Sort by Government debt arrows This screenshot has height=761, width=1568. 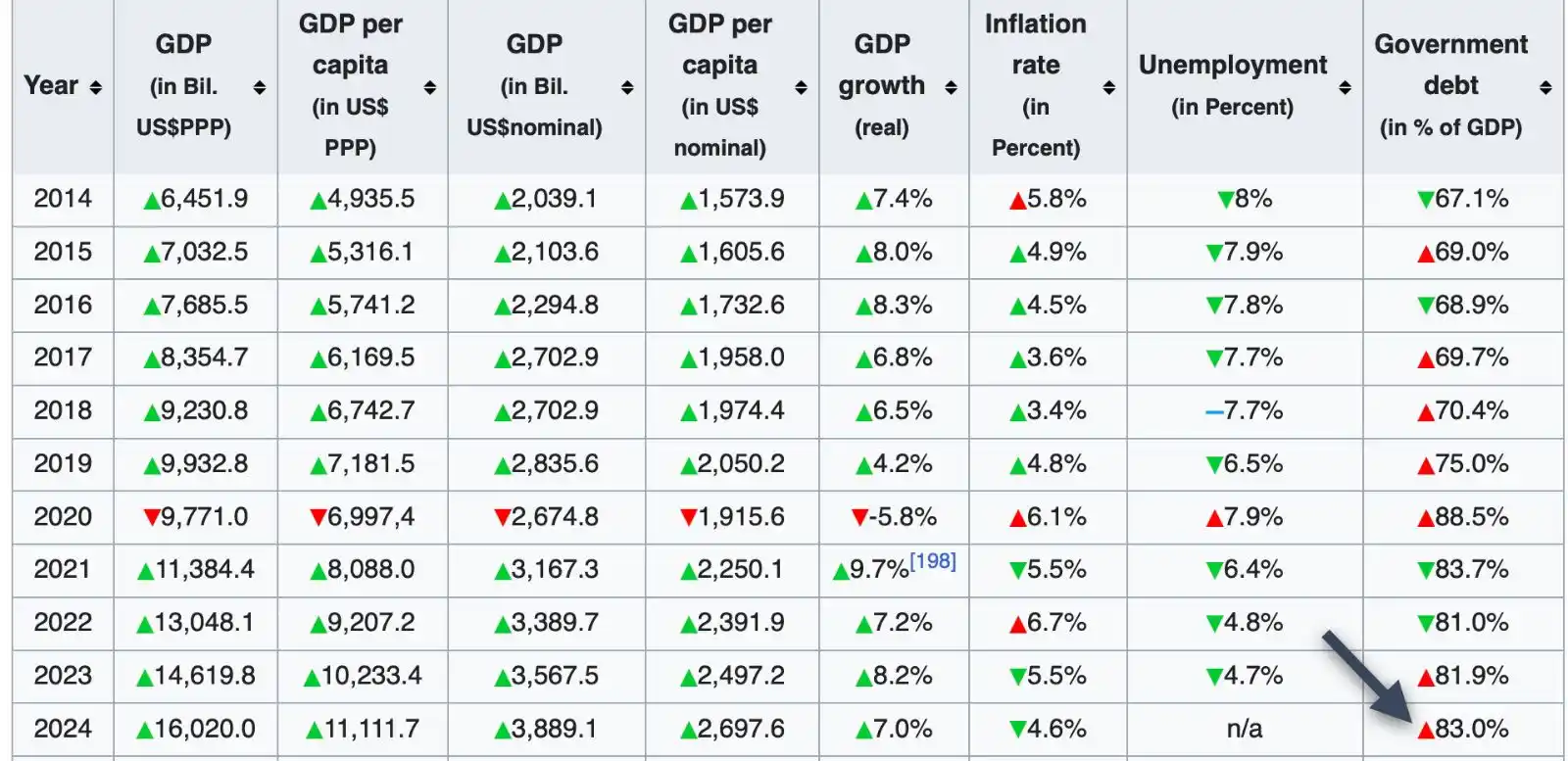(x=1545, y=88)
